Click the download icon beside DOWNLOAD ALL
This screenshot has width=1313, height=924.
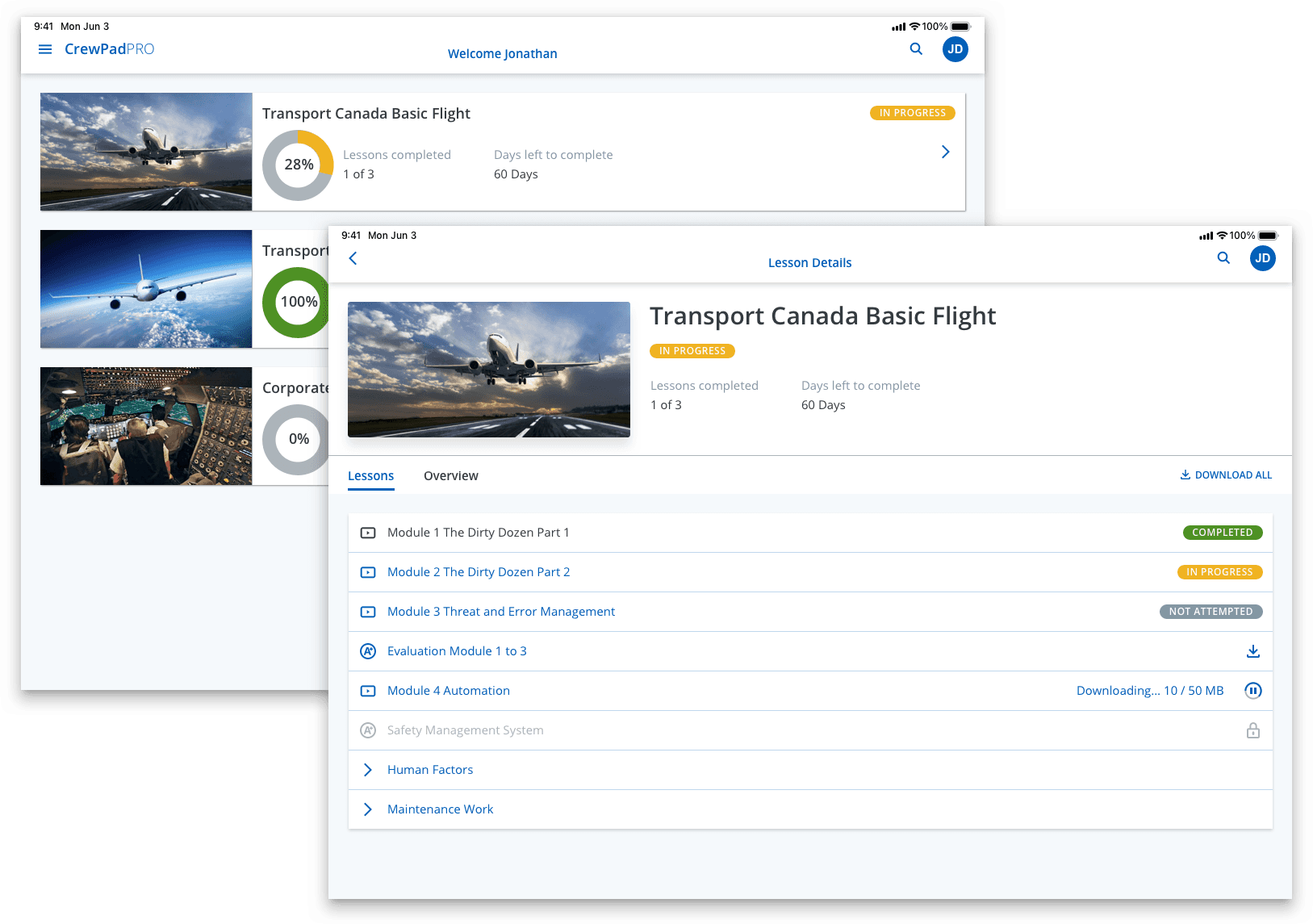[1185, 475]
